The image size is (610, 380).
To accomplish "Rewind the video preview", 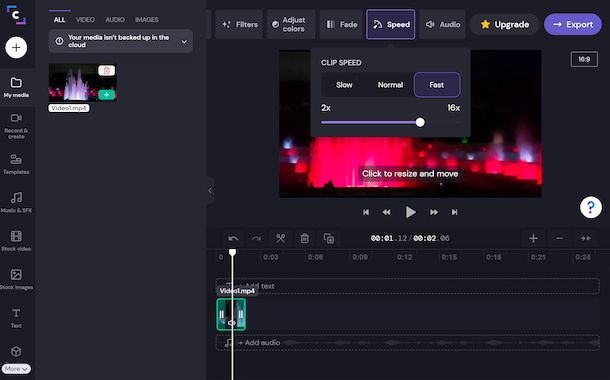I will click(x=386, y=212).
